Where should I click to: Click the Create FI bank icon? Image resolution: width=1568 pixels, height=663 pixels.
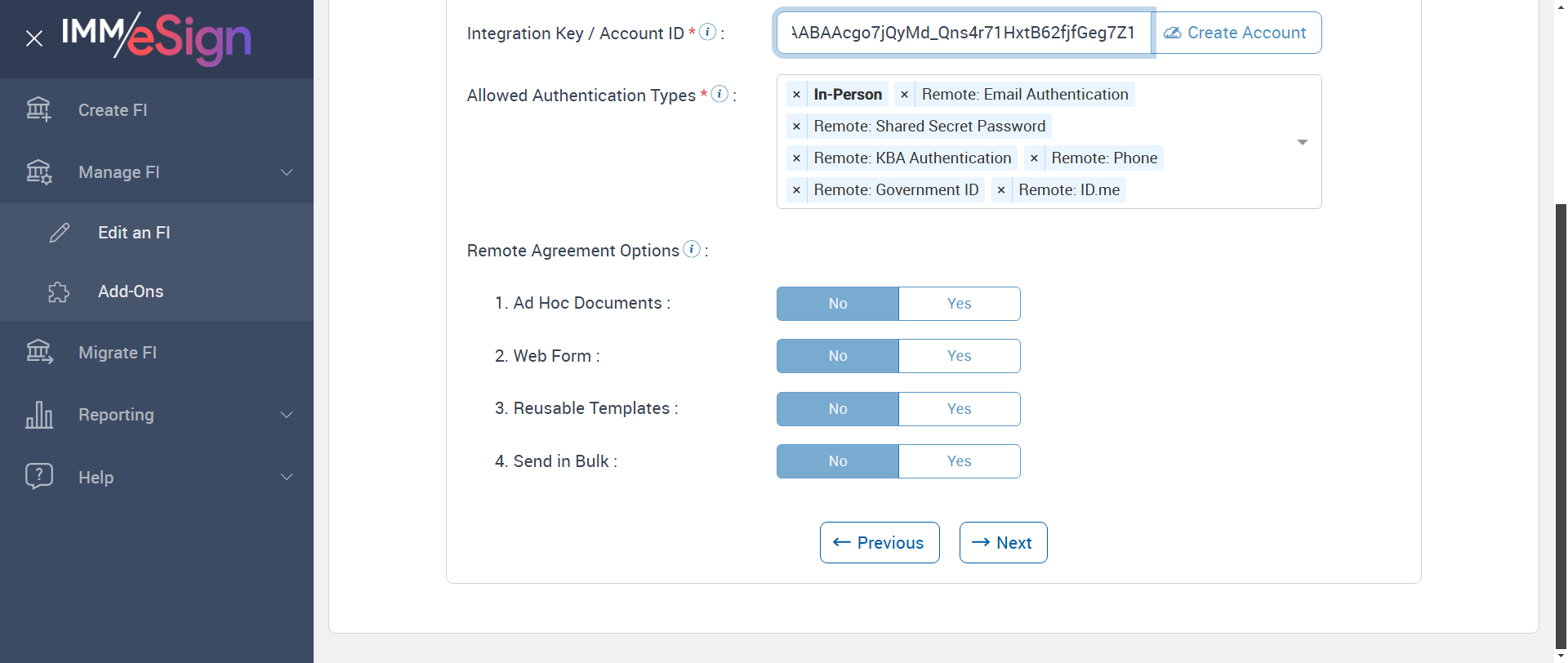pyautogui.click(x=38, y=109)
